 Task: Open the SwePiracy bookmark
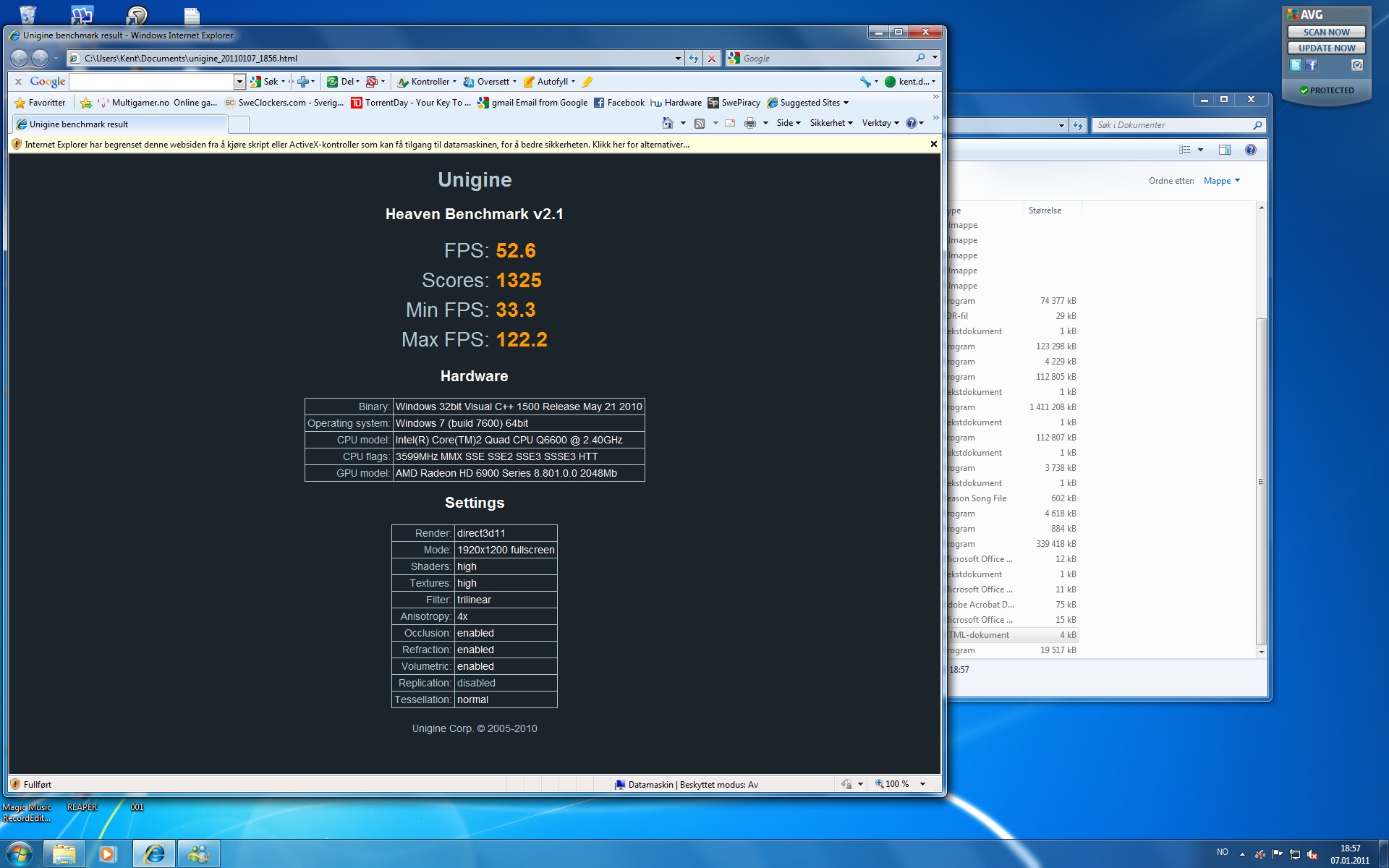click(734, 103)
